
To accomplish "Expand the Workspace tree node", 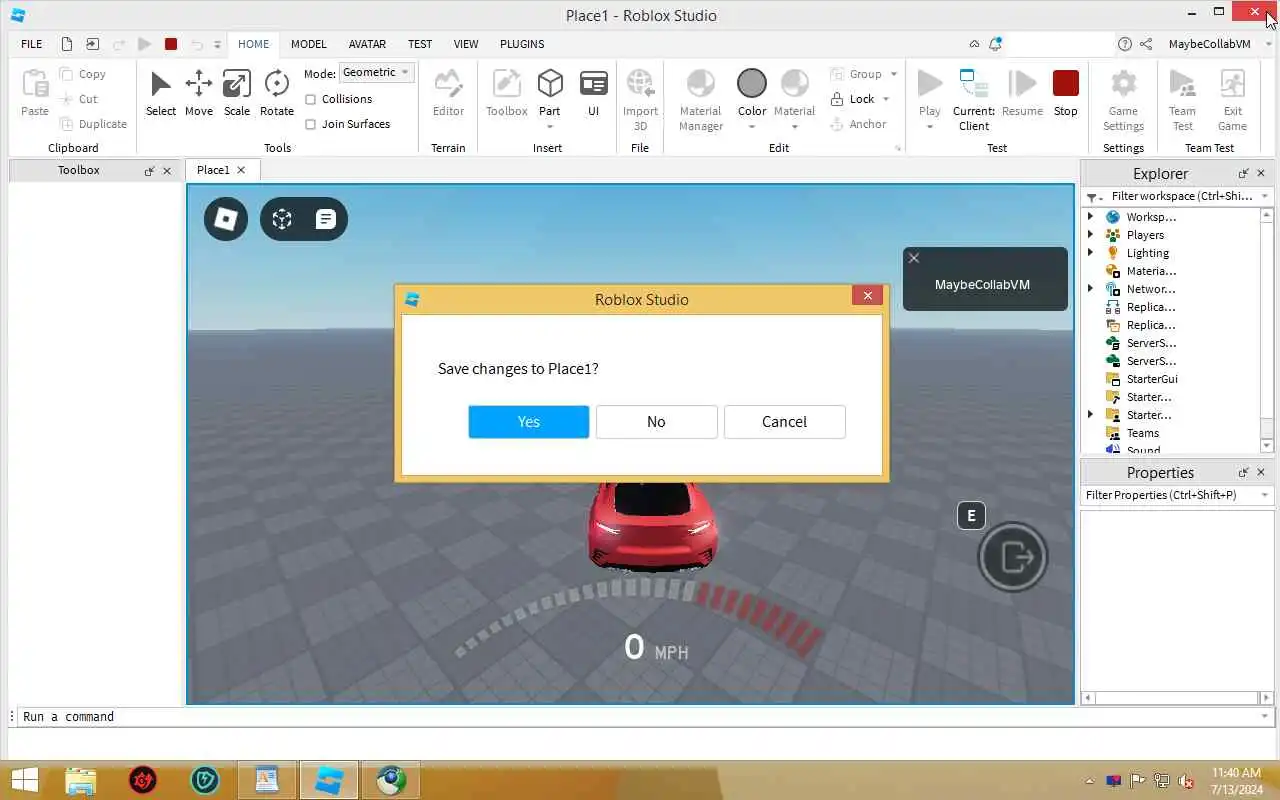I will pyautogui.click(x=1091, y=217).
